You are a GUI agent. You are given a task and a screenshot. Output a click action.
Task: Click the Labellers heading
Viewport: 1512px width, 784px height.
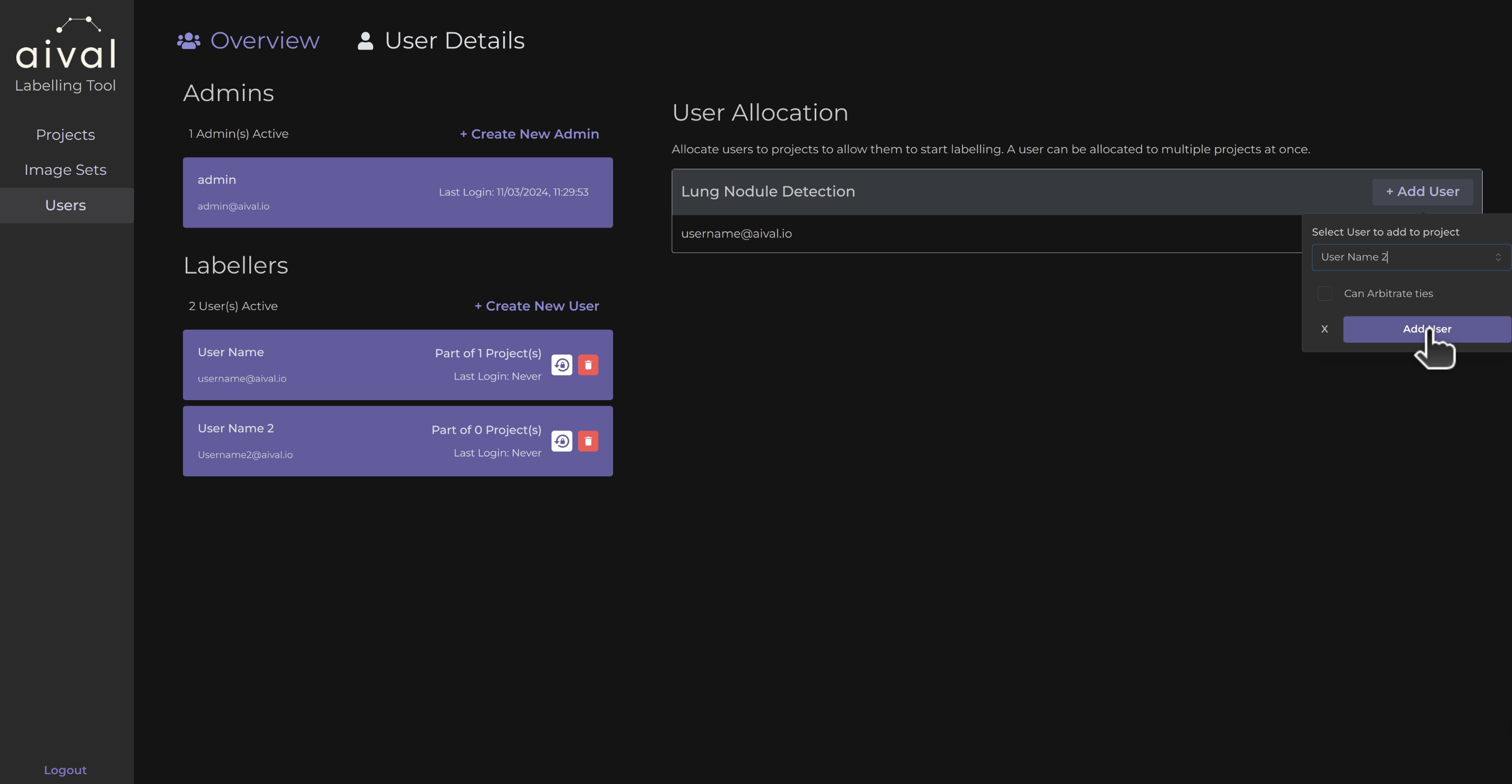(235, 265)
